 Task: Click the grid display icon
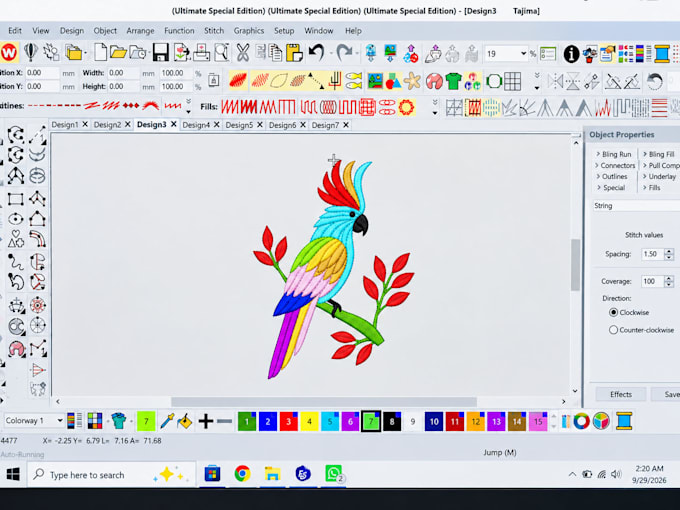(x=513, y=81)
